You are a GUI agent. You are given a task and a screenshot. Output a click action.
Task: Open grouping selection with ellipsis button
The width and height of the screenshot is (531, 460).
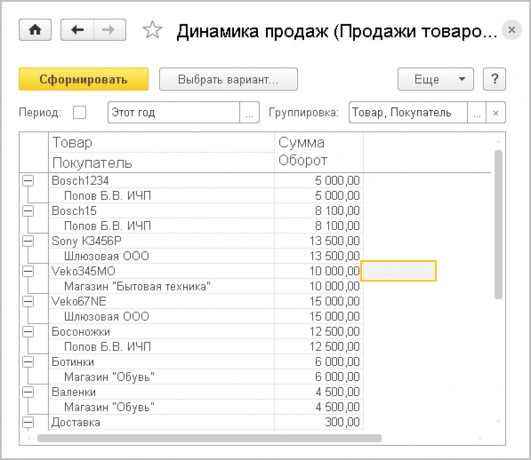477,112
